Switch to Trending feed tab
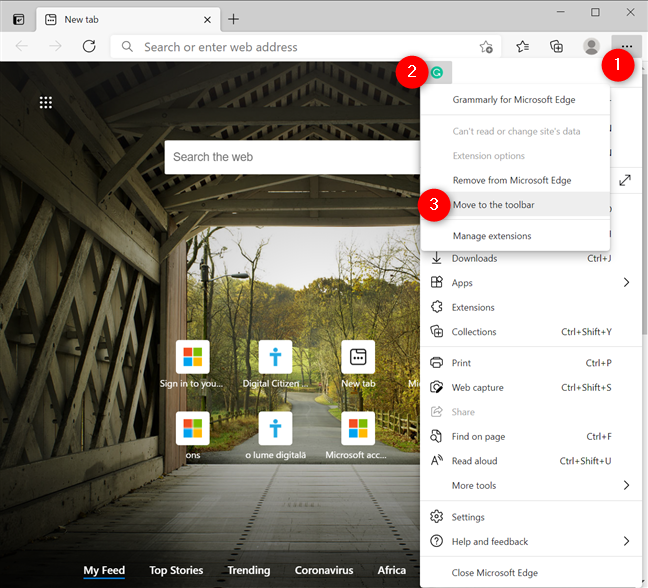This screenshot has width=648, height=588. [x=249, y=570]
